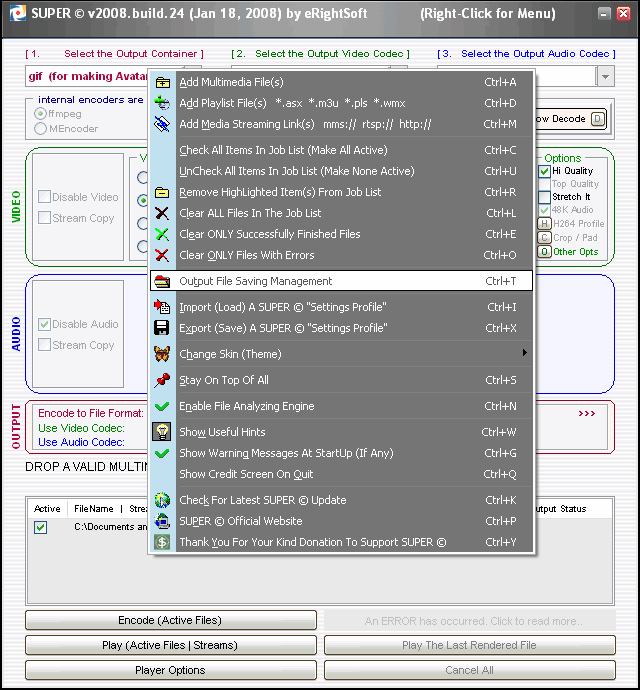Image resolution: width=640 pixels, height=690 pixels.
Task: Click the SUPER Official Website icon
Action: point(162,521)
